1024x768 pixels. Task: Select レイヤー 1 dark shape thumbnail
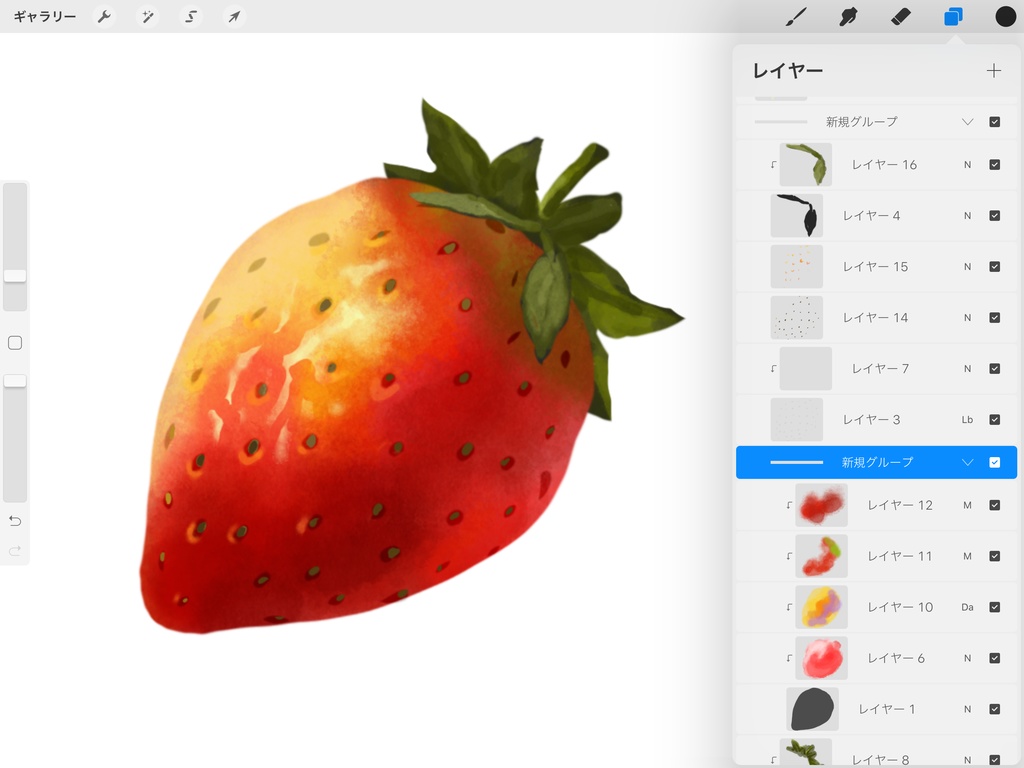coord(812,709)
